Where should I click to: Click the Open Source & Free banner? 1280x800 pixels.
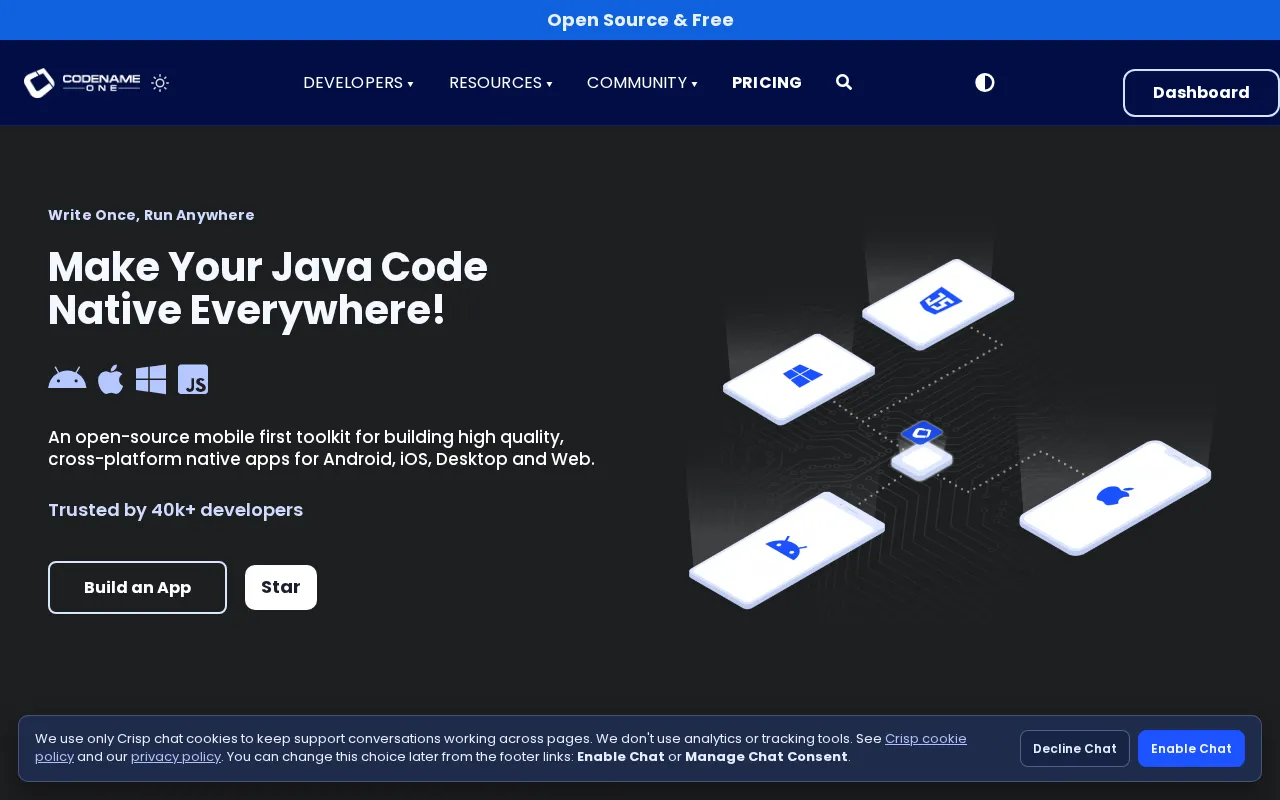[x=640, y=20]
